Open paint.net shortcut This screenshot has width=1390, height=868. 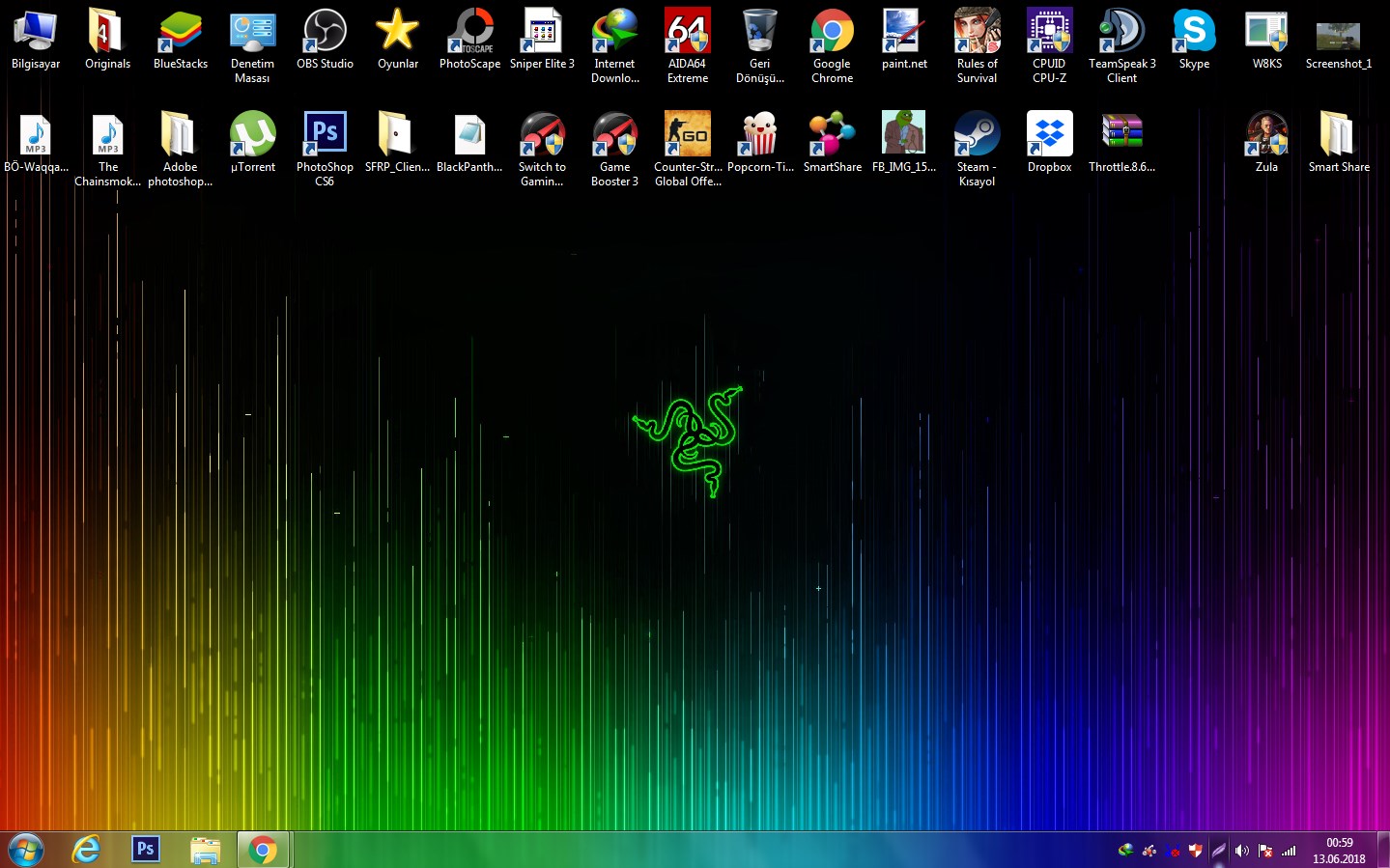pos(904,40)
